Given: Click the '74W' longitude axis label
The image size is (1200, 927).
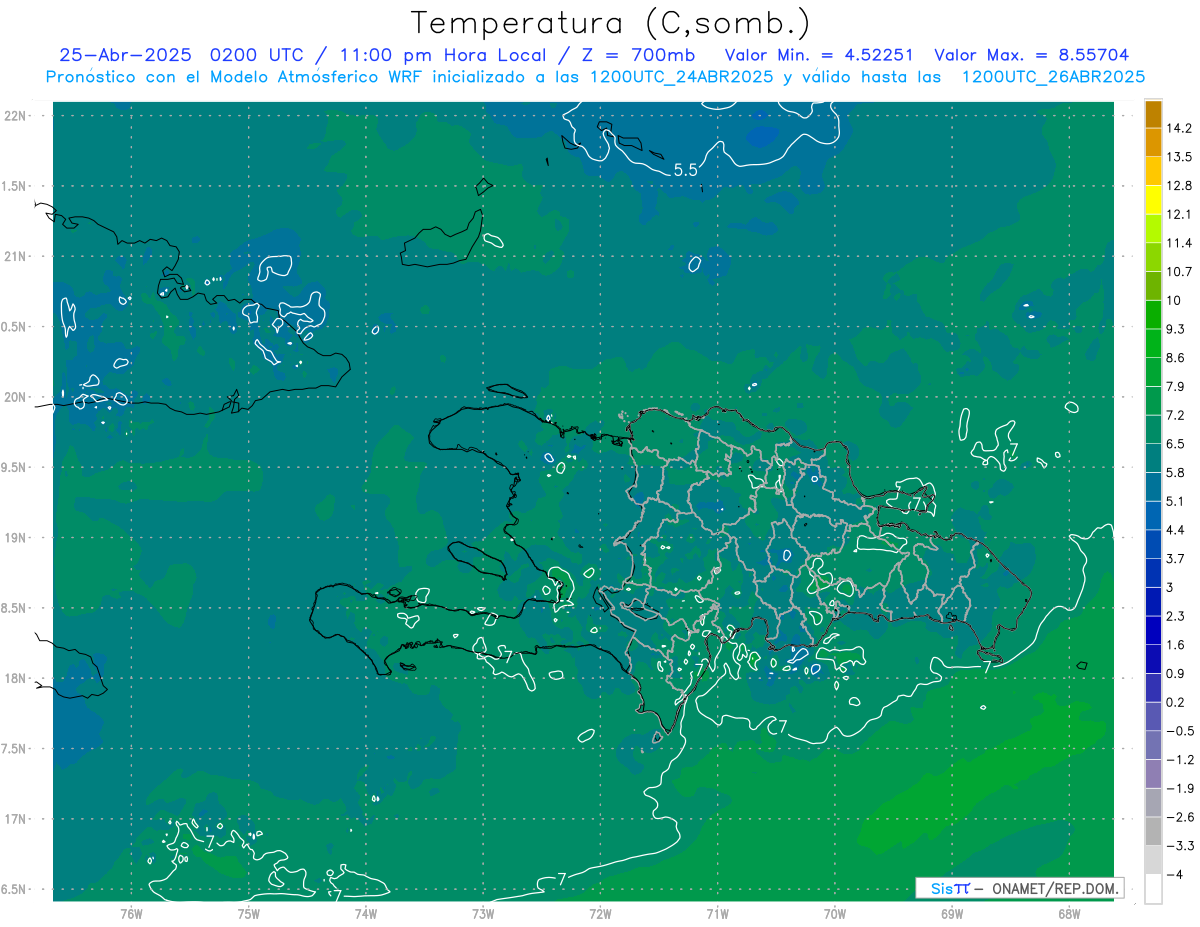Looking at the screenshot, I should pyautogui.click(x=366, y=913).
